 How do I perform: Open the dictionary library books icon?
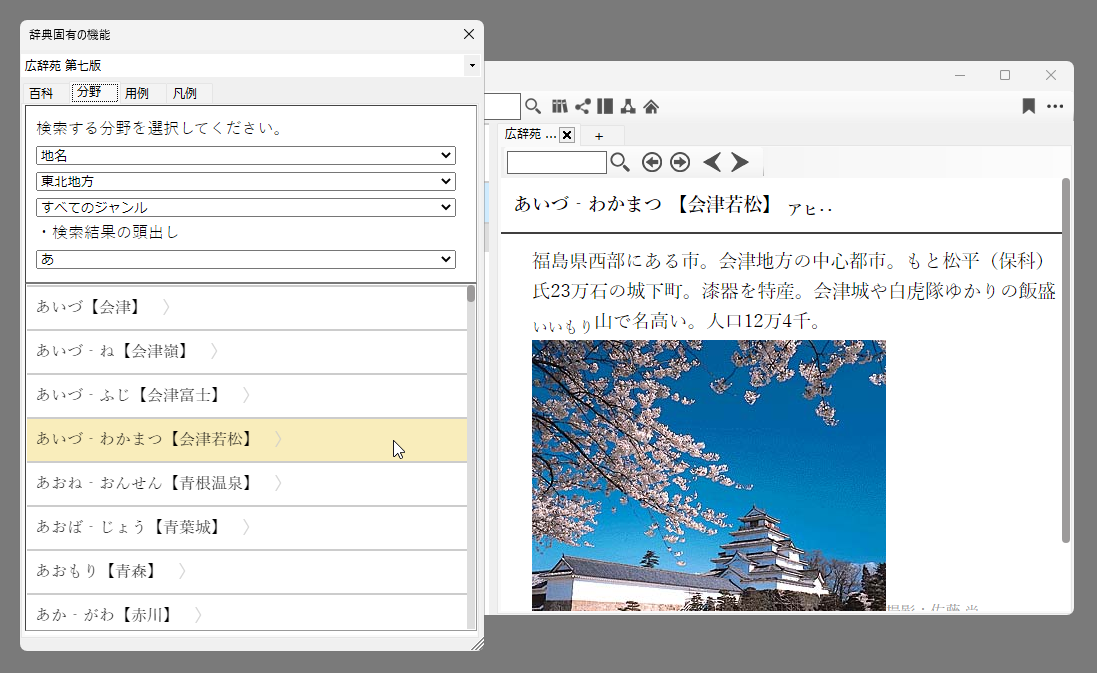tap(559, 106)
